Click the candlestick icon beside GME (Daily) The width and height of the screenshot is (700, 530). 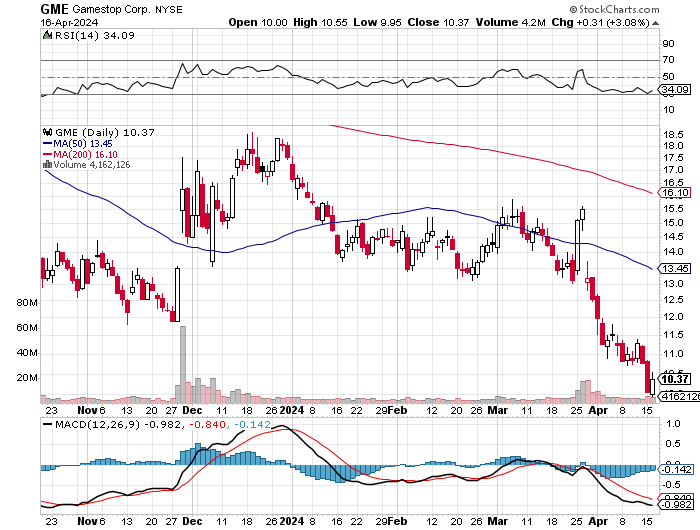coord(47,132)
